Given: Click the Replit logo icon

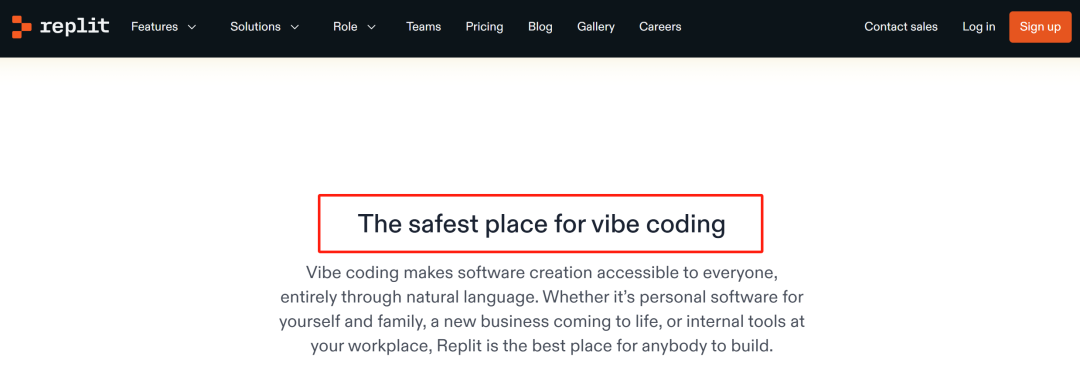Looking at the screenshot, I should coord(21,27).
